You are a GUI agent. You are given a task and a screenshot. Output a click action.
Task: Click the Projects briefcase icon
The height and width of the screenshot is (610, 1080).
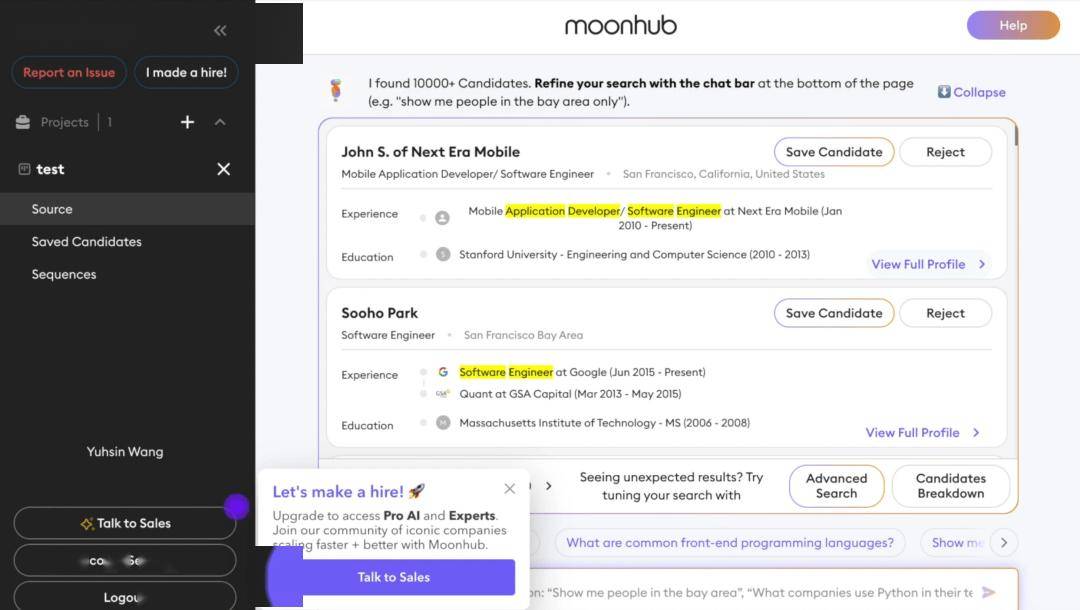coord(23,122)
